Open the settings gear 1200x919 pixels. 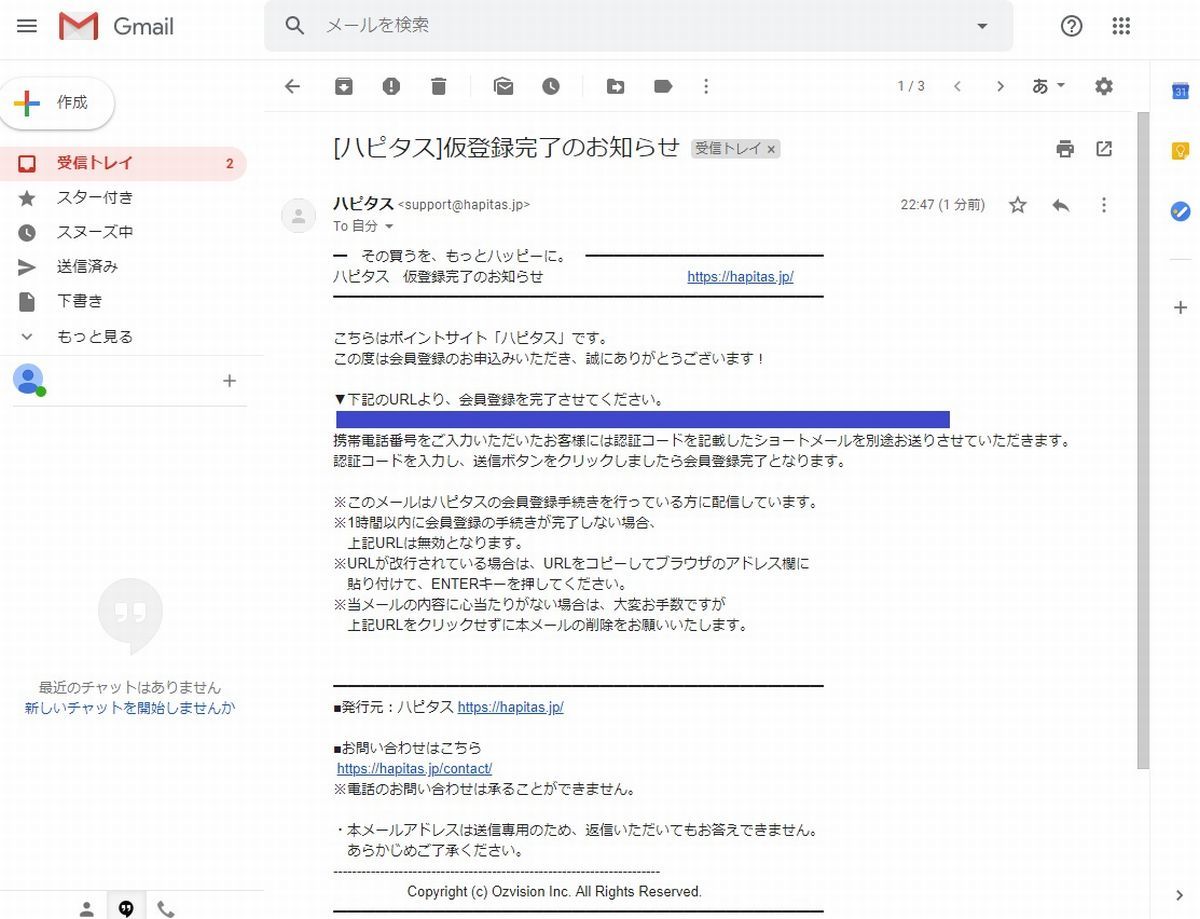pos(1104,87)
